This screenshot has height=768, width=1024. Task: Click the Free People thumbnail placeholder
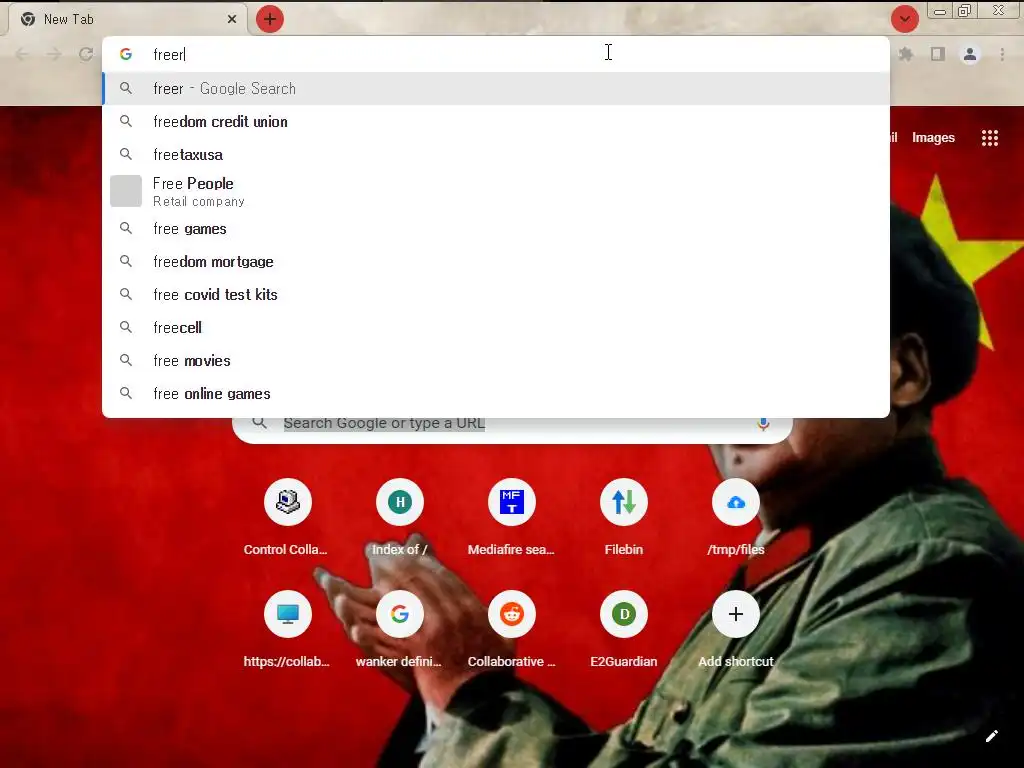126,191
